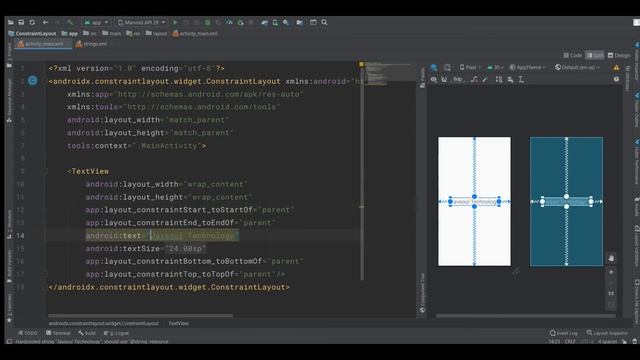Open the Pixel device-for-preview dropdown
This screenshot has height=360, width=640.
click(470, 67)
